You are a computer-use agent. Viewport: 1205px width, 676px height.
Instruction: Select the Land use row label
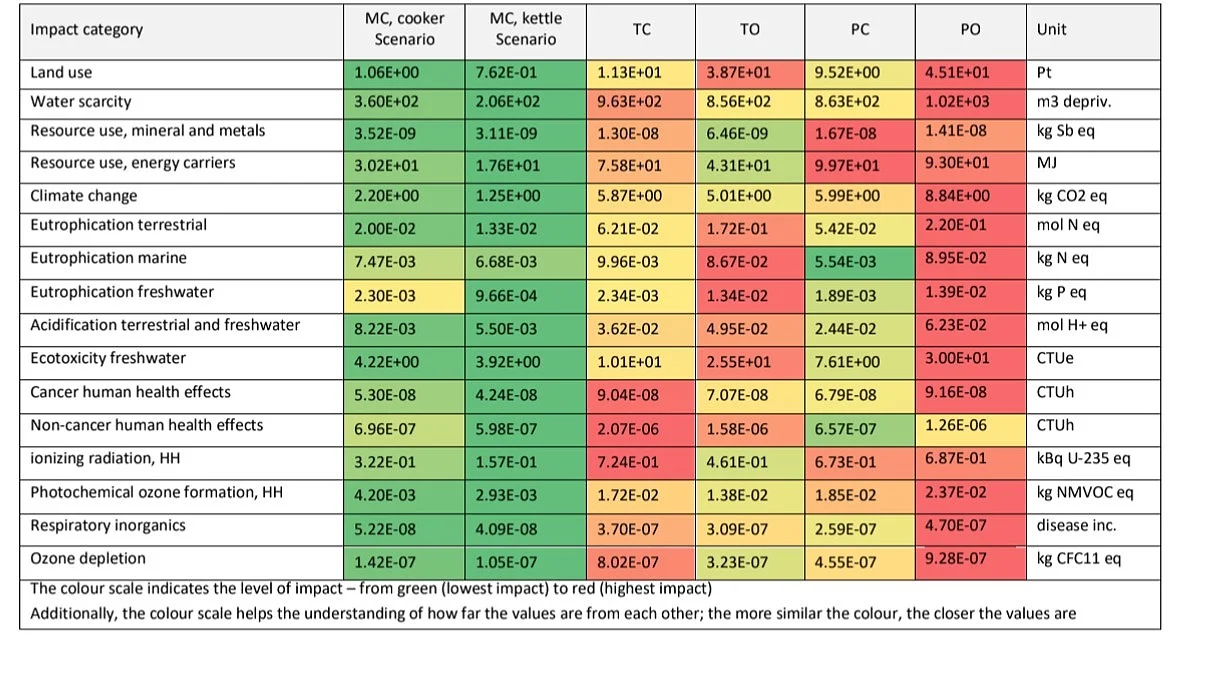click(x=61, y=73)
